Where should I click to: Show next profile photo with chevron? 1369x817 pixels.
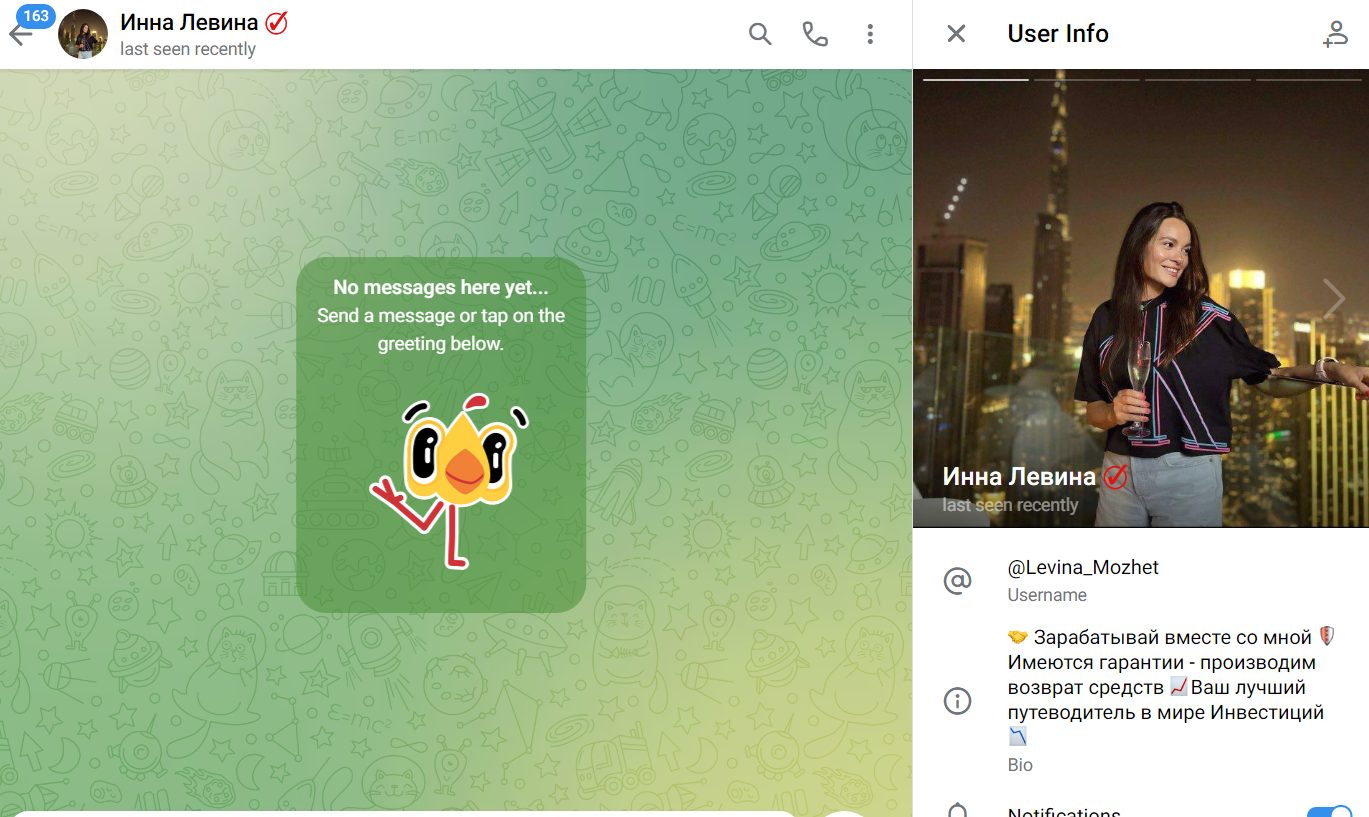[1334, 299]
